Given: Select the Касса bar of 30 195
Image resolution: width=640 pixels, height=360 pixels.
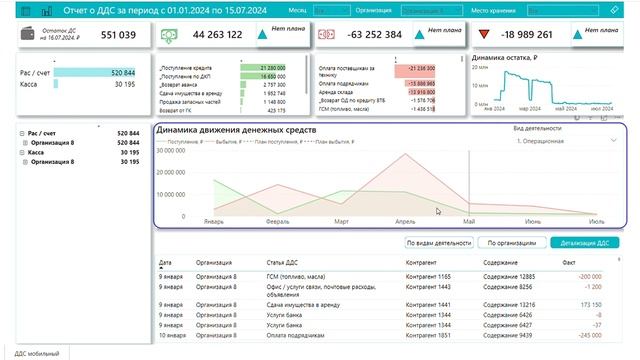Looking at the screenshot, I should click(56, 84).
